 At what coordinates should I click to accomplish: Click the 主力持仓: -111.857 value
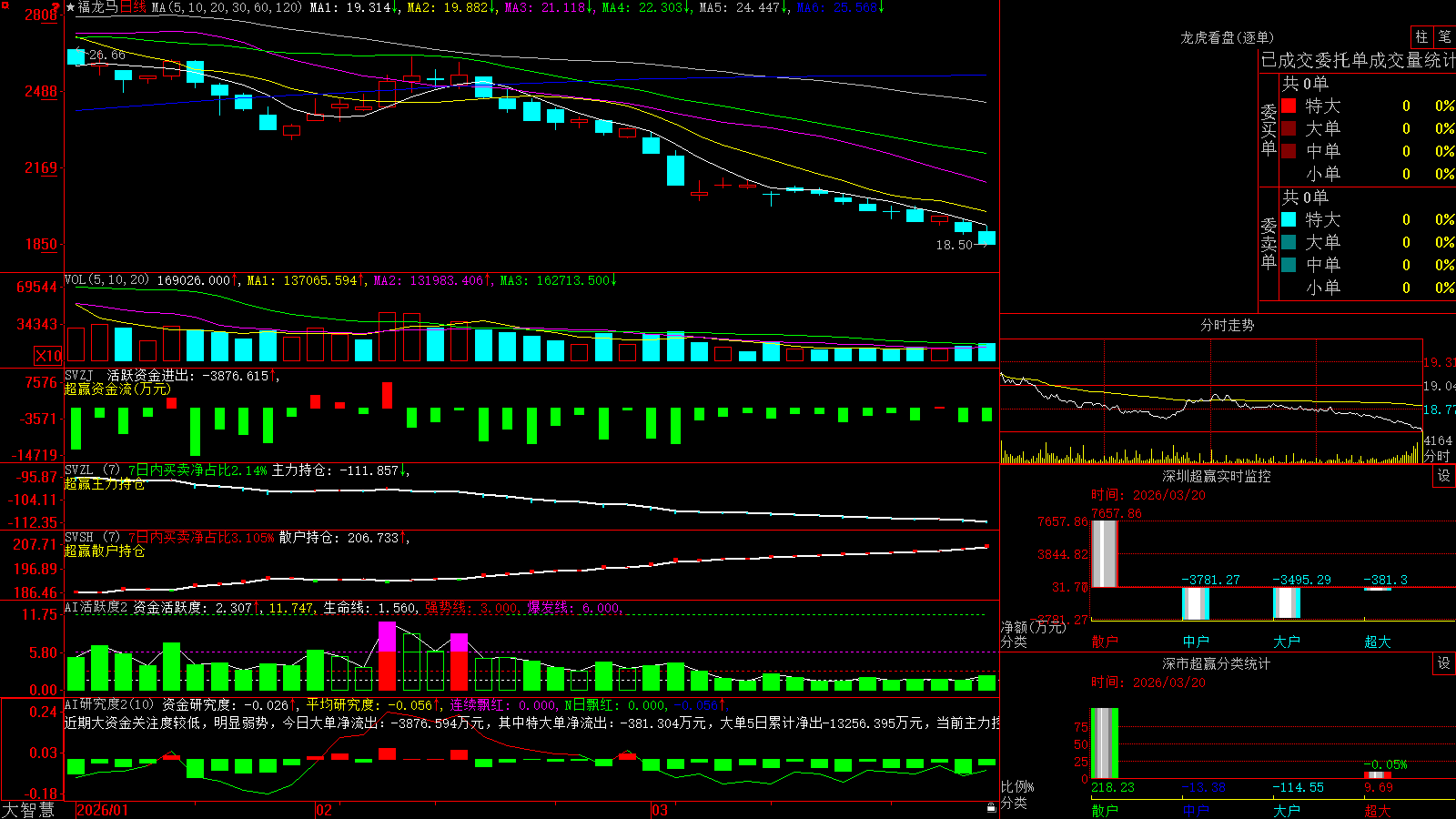pos(336,470)
